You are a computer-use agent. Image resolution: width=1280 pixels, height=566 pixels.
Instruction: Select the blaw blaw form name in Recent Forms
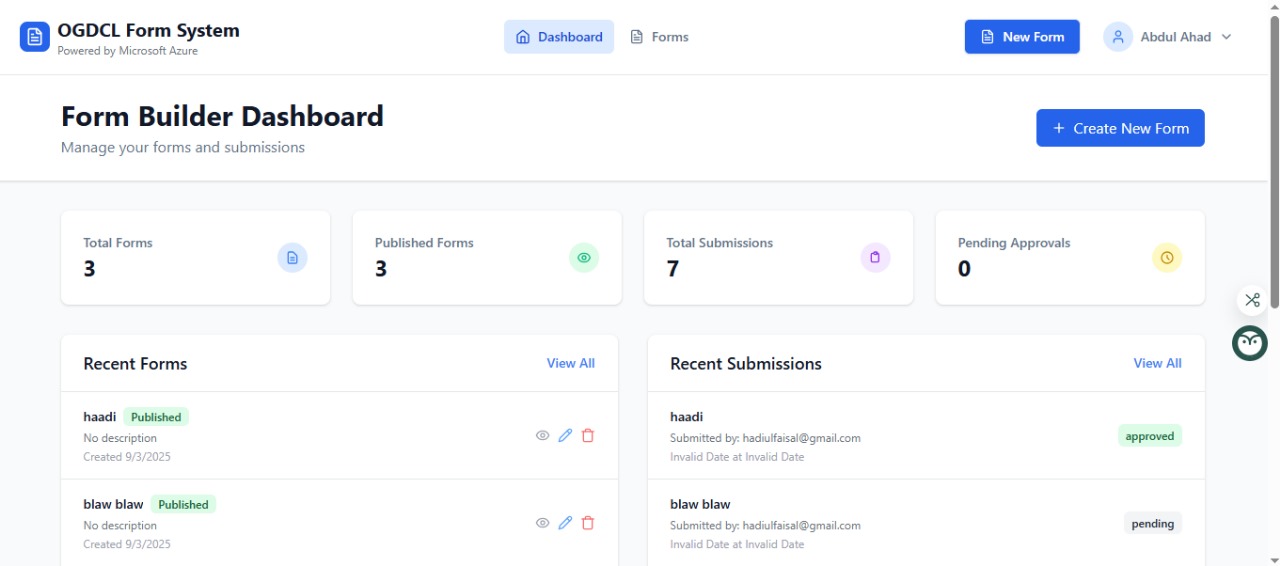click(113, 504)
